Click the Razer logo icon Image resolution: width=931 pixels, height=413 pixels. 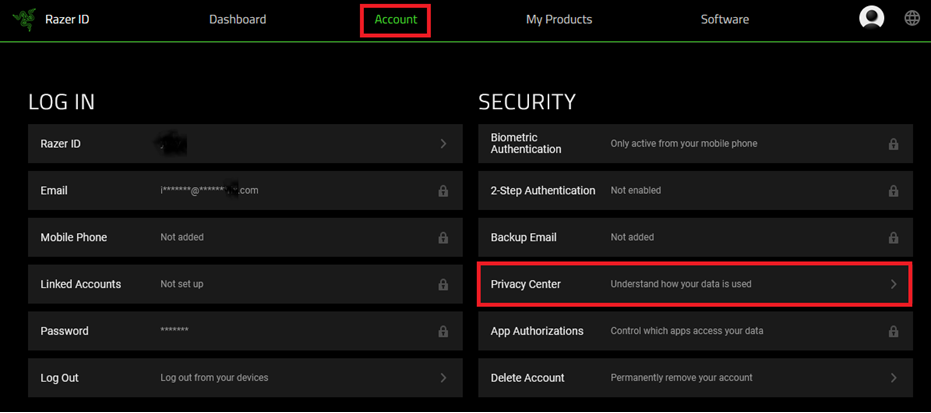point(25,19)
